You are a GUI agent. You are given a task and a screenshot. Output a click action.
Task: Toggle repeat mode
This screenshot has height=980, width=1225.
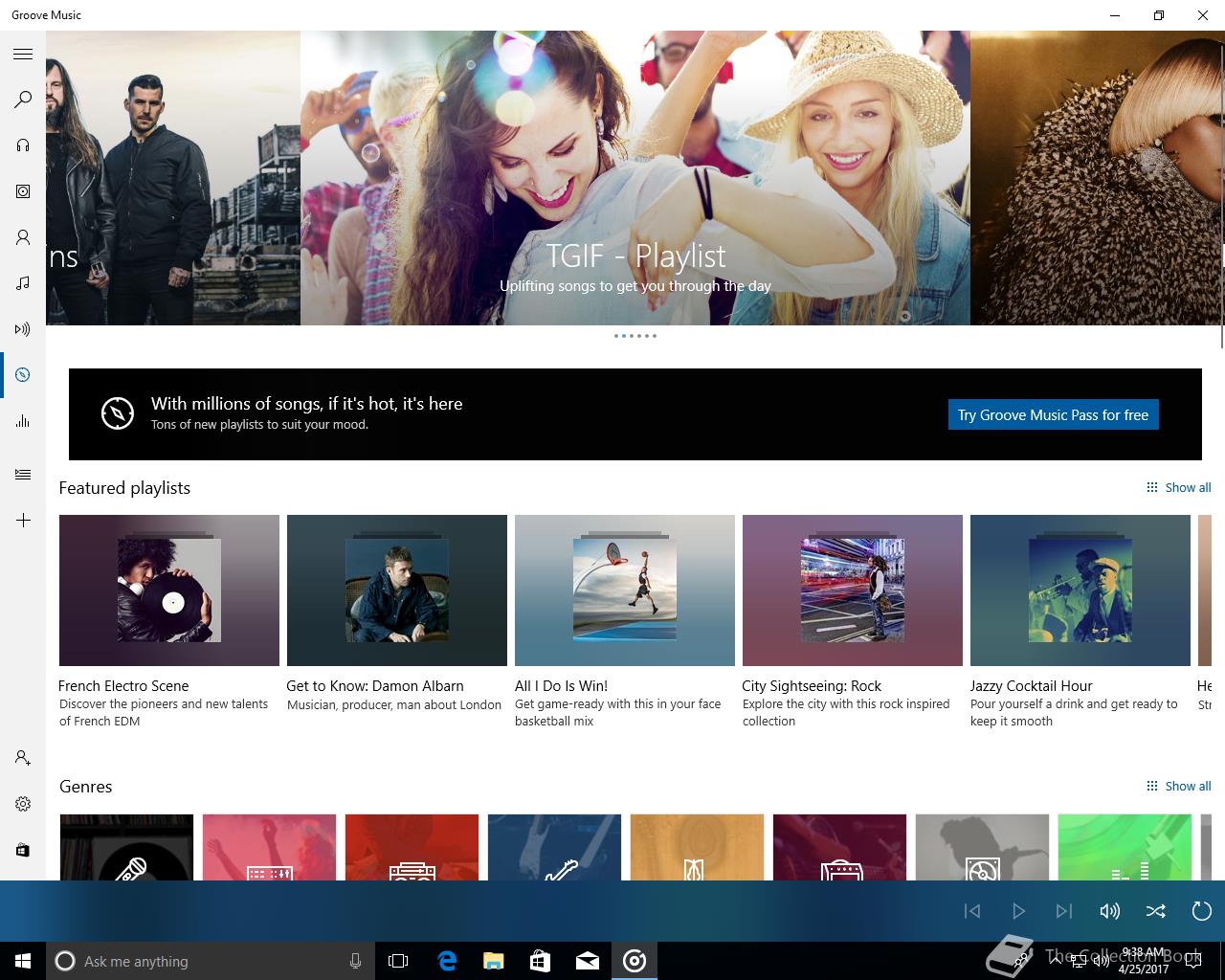pyautogui.click(x=1202, y=911)
